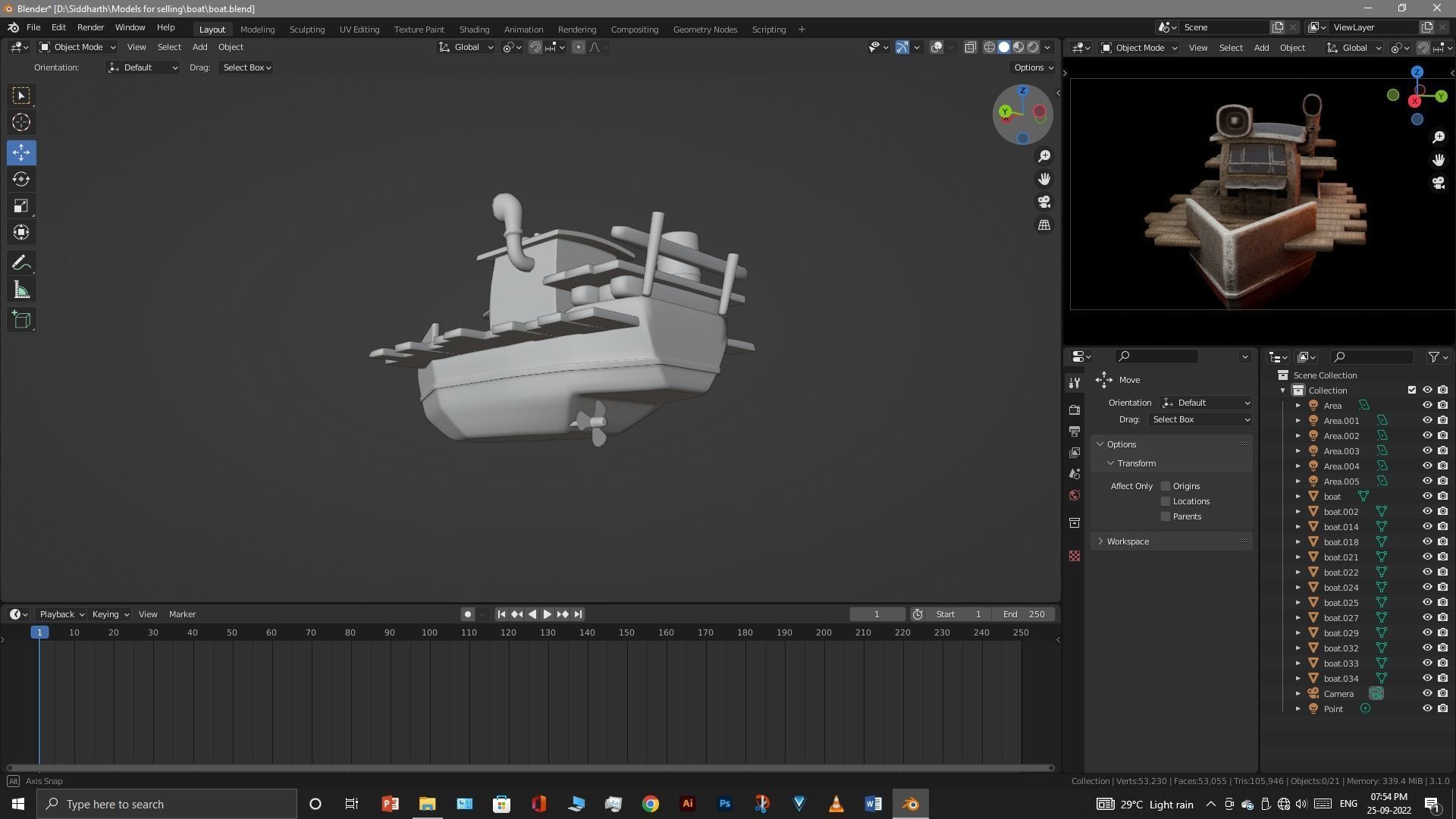Switch to the Geometry Nodes workspace tab
The image size is (1456, 819).
[x=704, y=30]
